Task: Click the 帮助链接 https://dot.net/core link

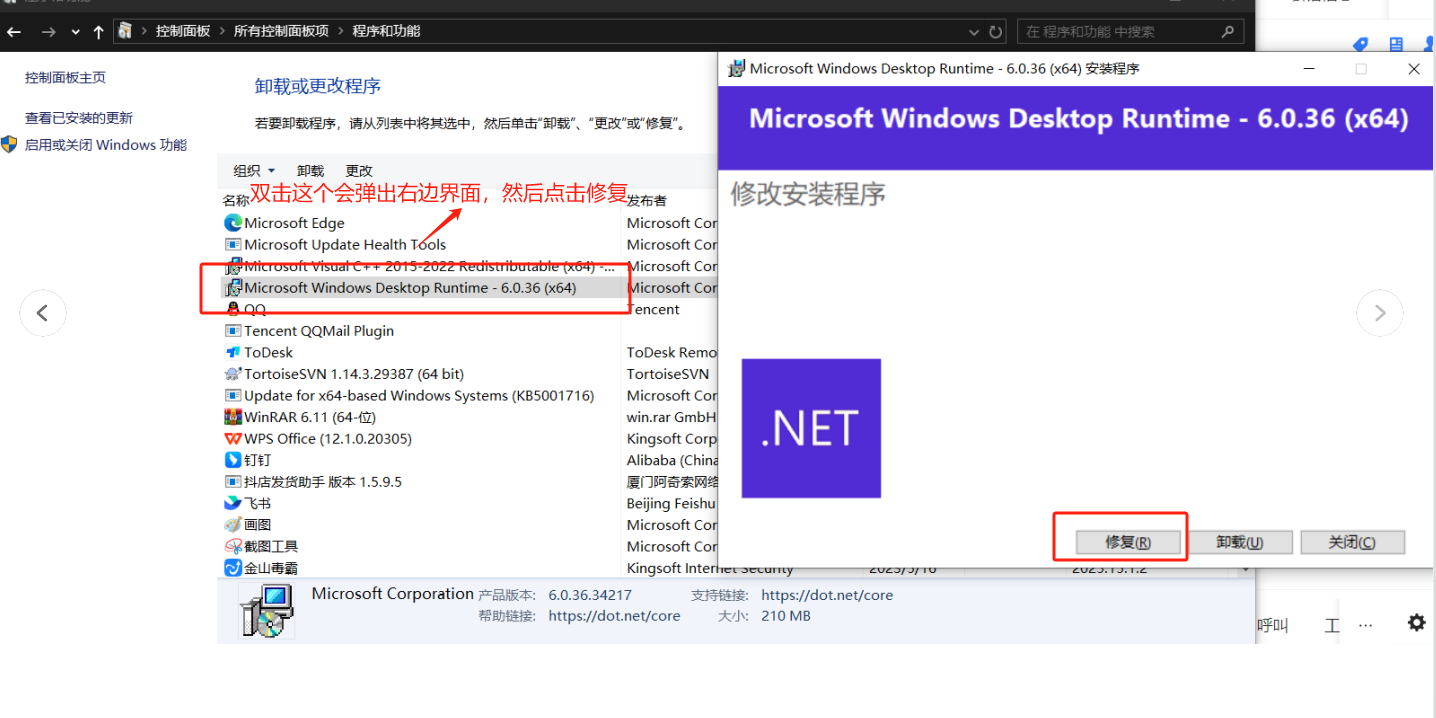Action: click(x=614, y=617)
